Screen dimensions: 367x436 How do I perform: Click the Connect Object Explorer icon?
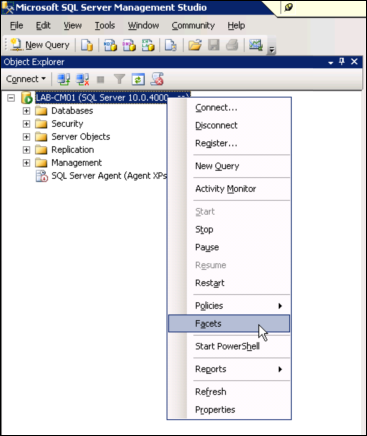click(x=63, y=79)
